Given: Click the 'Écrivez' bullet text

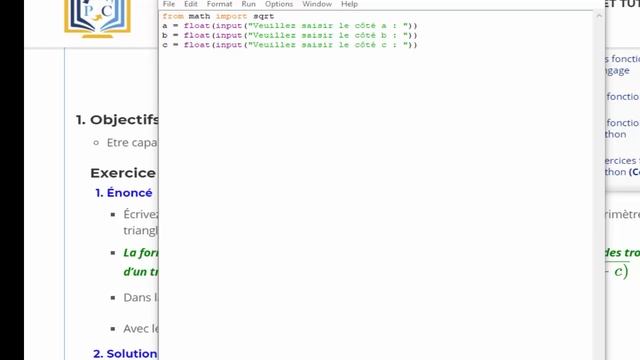Looking at the screenshot, I should pos(141,214).
